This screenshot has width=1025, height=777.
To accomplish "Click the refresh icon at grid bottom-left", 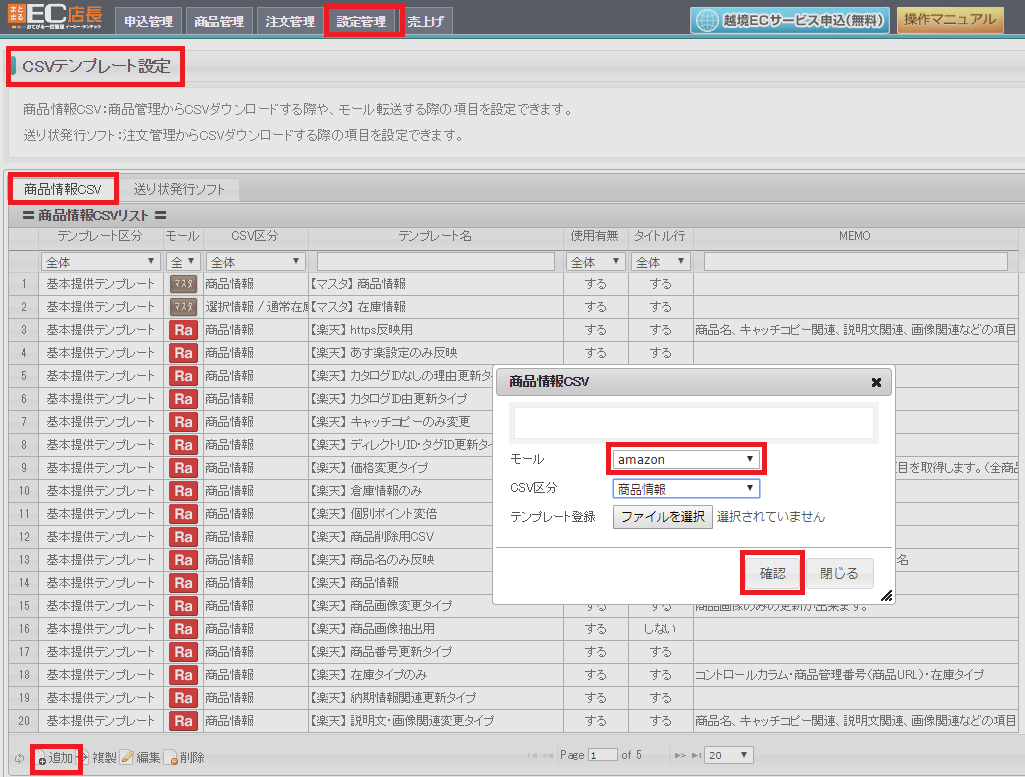I will [20, 758].
